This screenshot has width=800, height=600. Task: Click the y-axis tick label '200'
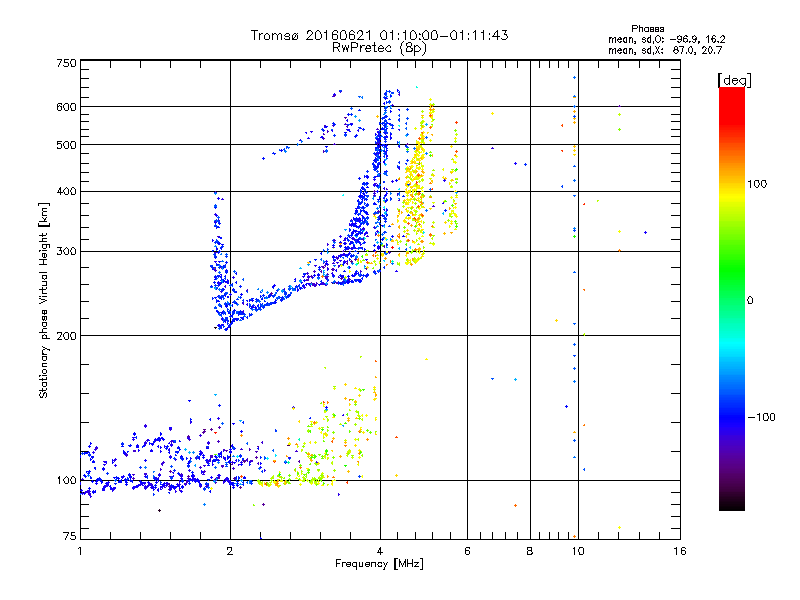click(x=66, y=336)
